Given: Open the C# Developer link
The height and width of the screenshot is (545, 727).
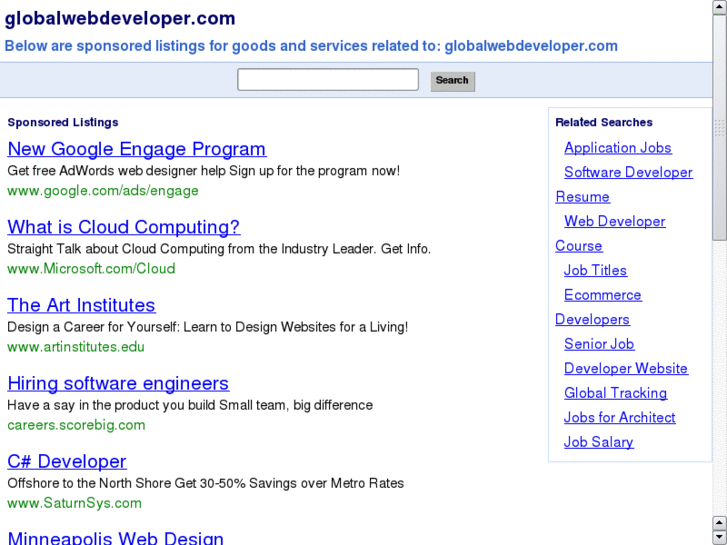Looking at the screenshot, I should (x=67, y=462).
